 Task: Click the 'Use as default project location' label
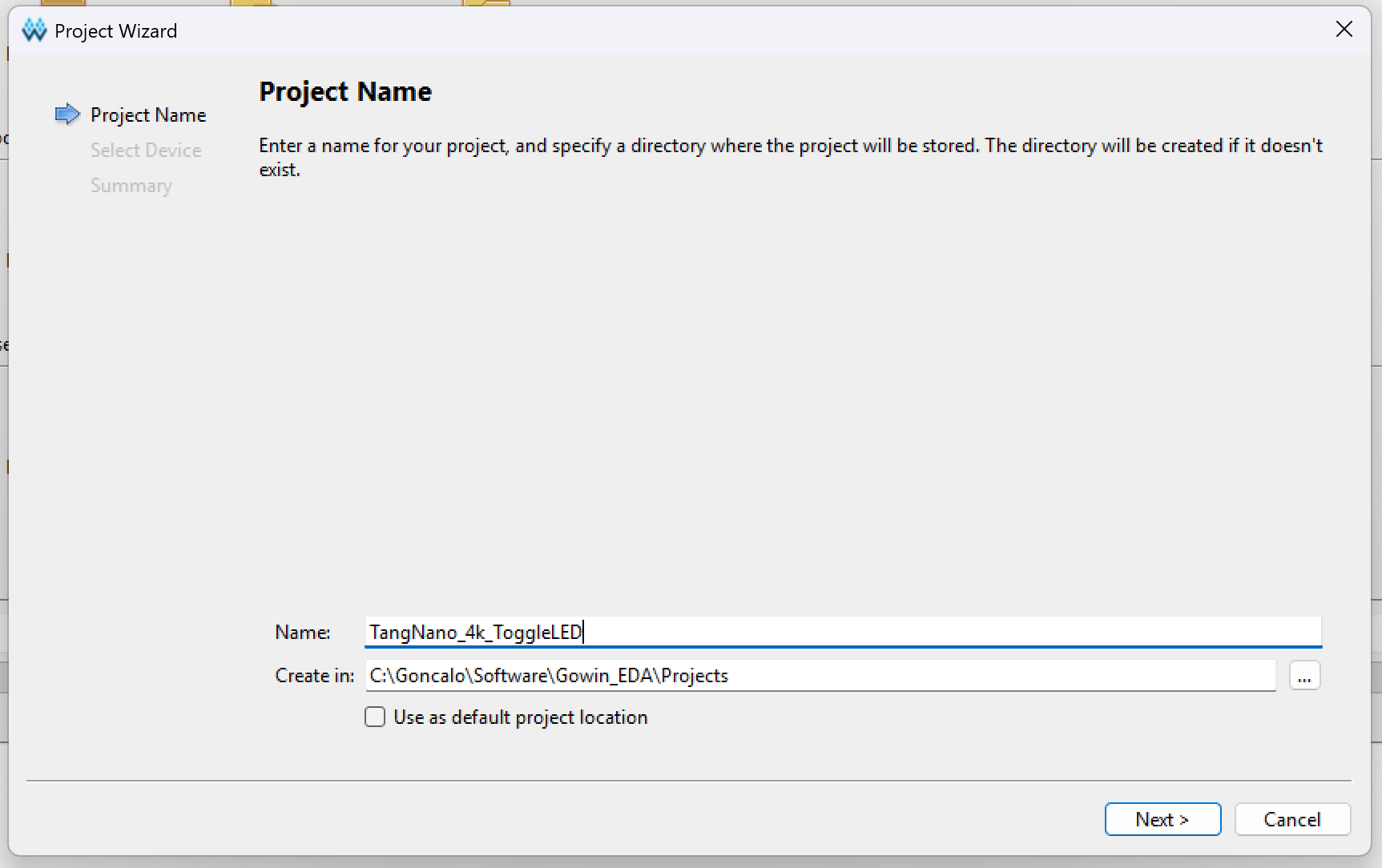[521, 717]
